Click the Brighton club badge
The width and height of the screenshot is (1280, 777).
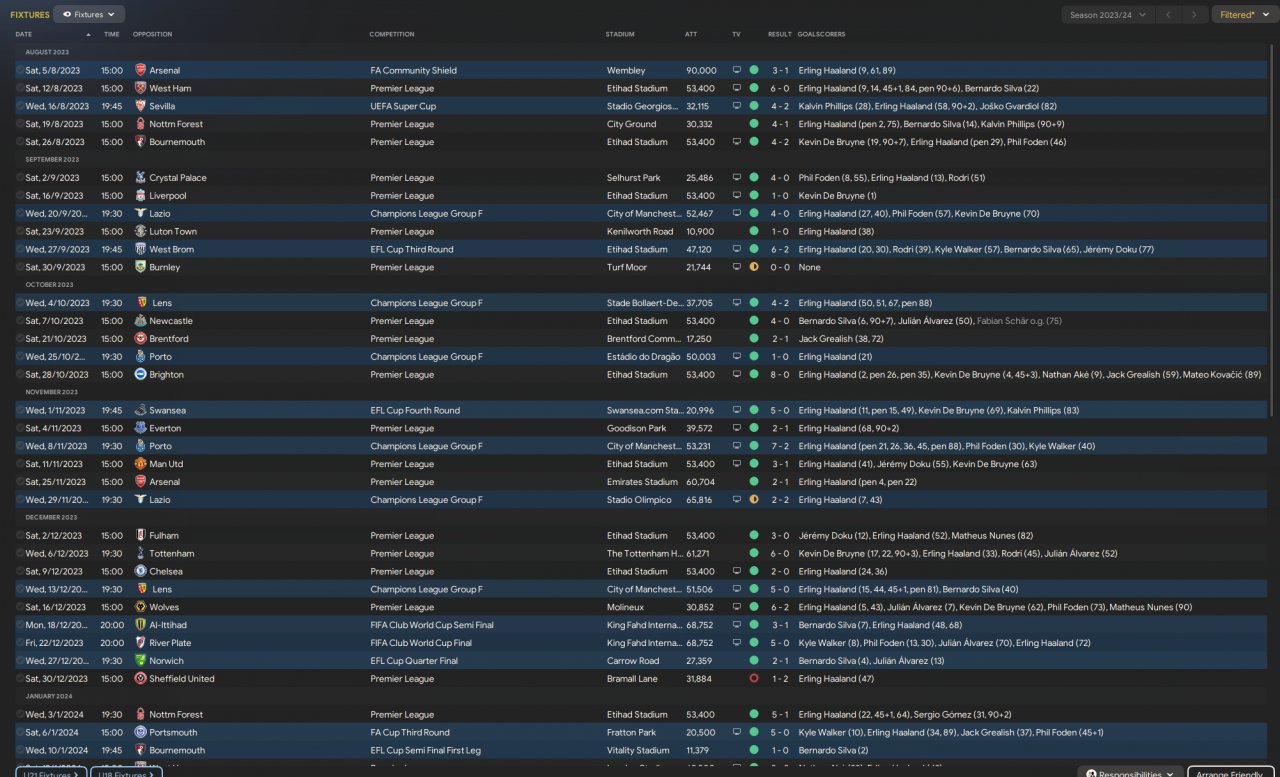(140, 375)
